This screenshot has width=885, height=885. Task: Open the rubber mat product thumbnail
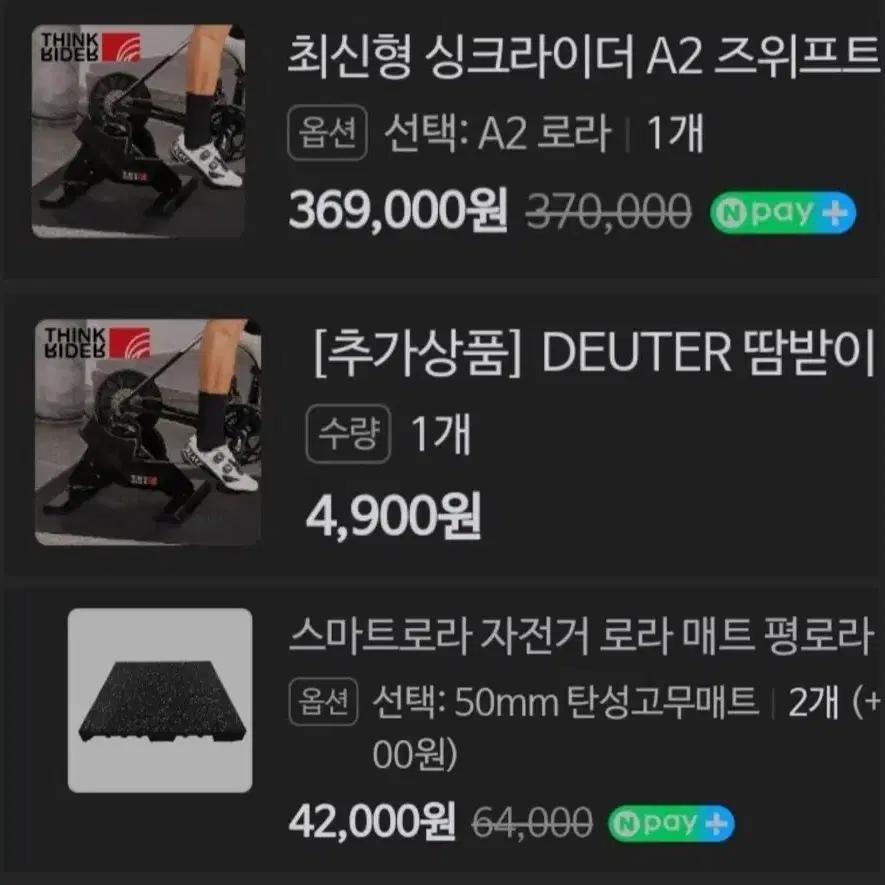click(x=160, y=700)
